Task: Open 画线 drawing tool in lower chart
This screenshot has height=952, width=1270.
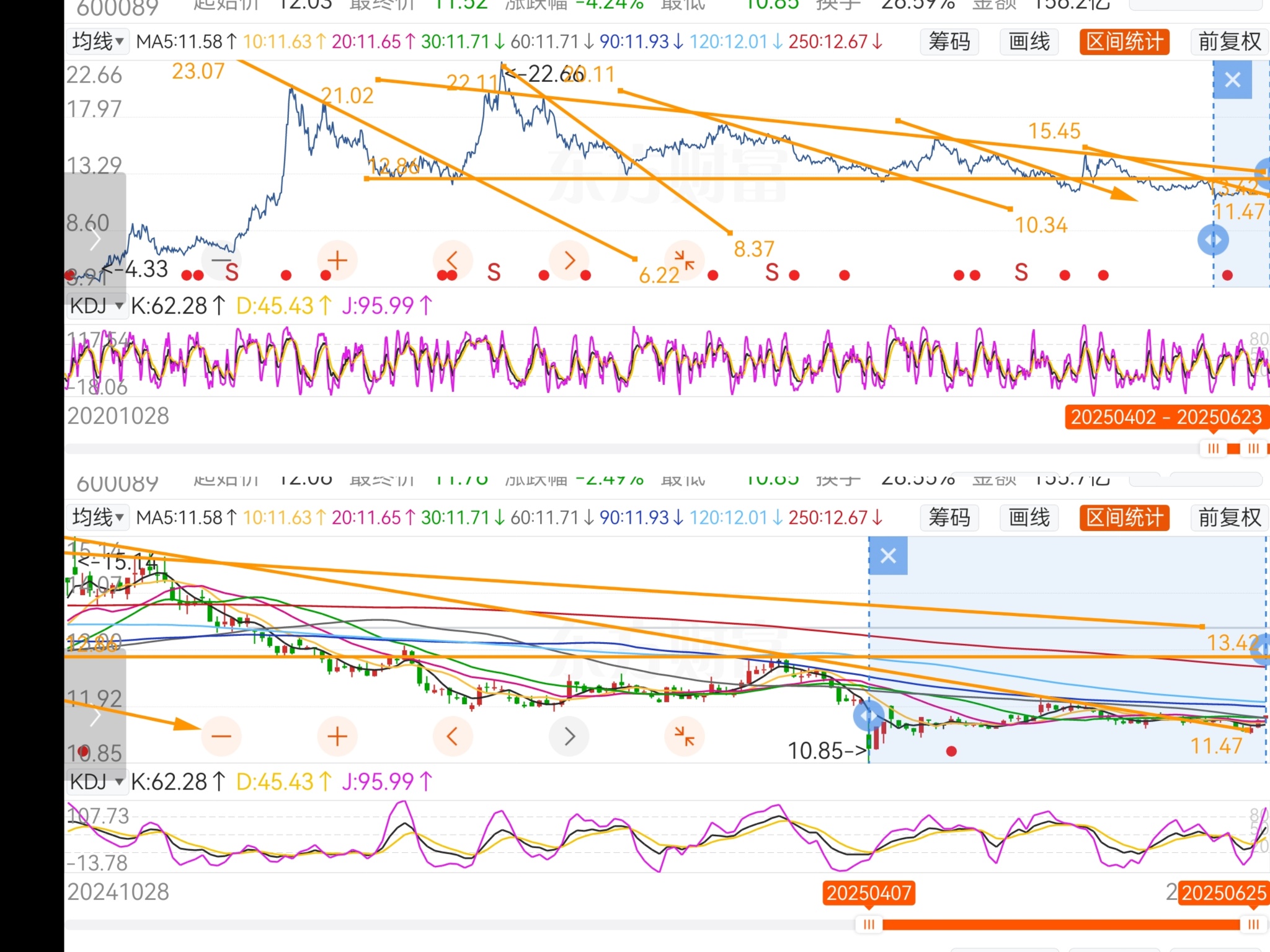Action: [x=1029, y=517]
